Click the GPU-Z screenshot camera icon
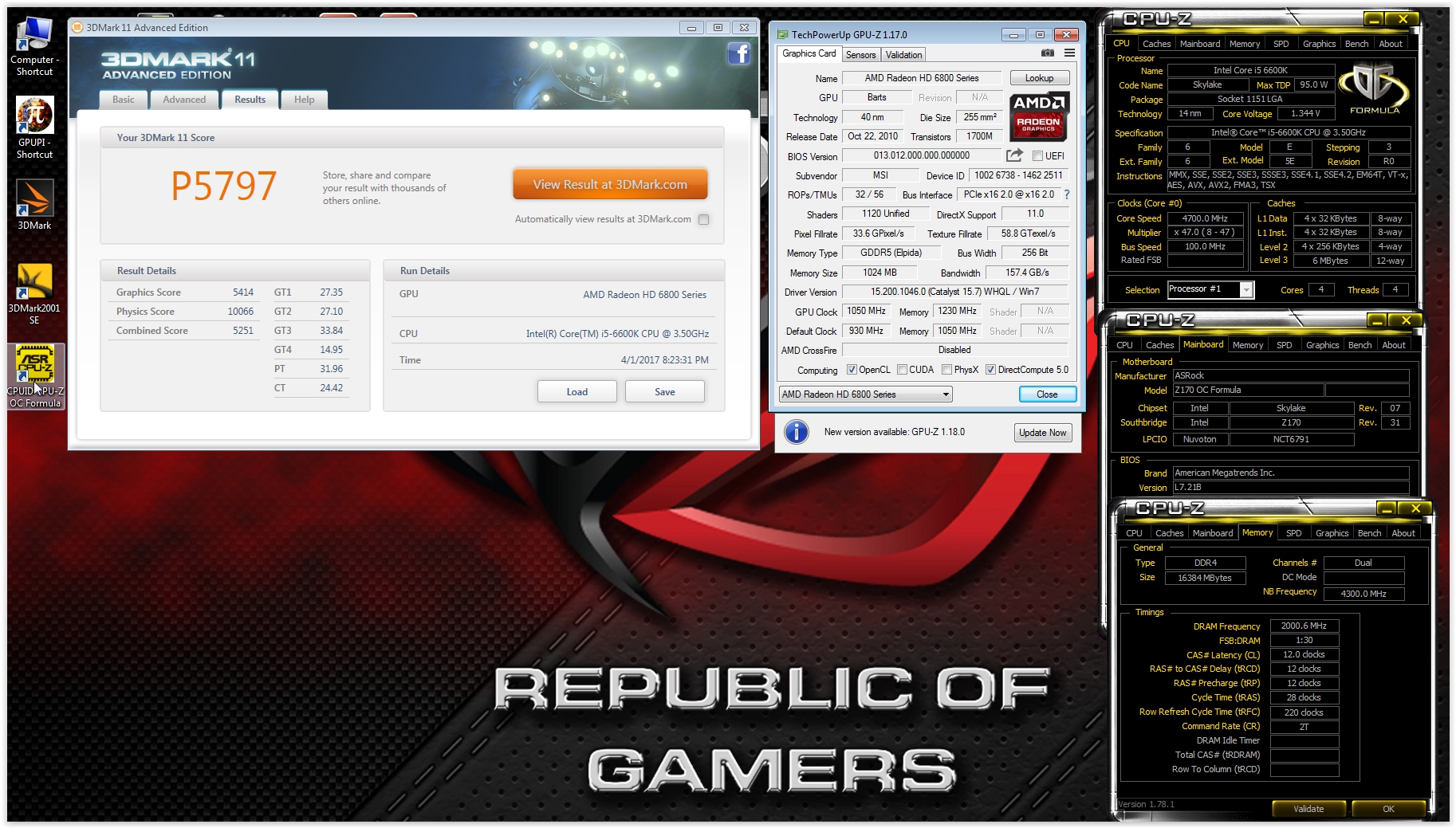 [1048, 53]
